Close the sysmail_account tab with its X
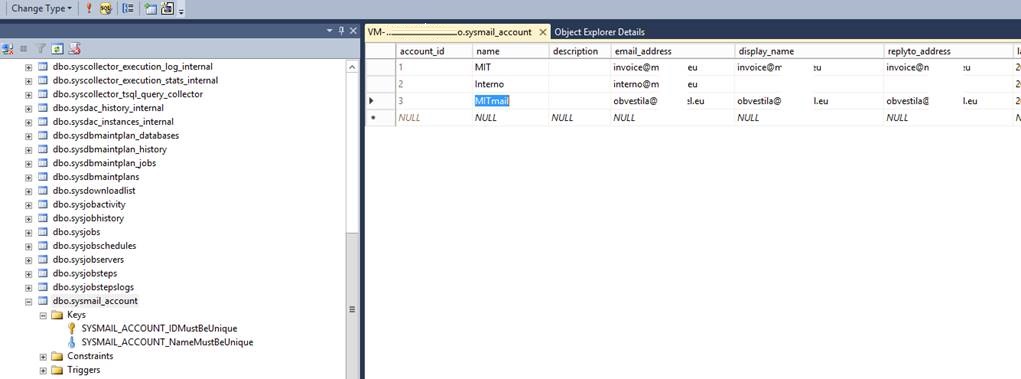Screen dimensions: 1021x379 pos(543,32)
